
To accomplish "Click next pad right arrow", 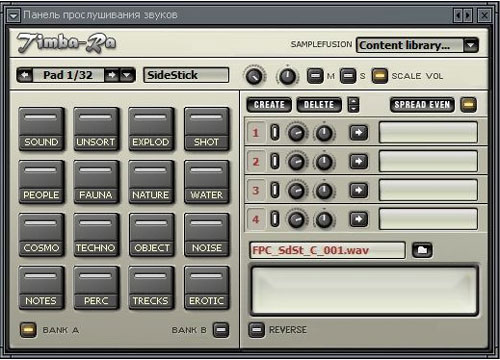I will (x=112, y=75).
